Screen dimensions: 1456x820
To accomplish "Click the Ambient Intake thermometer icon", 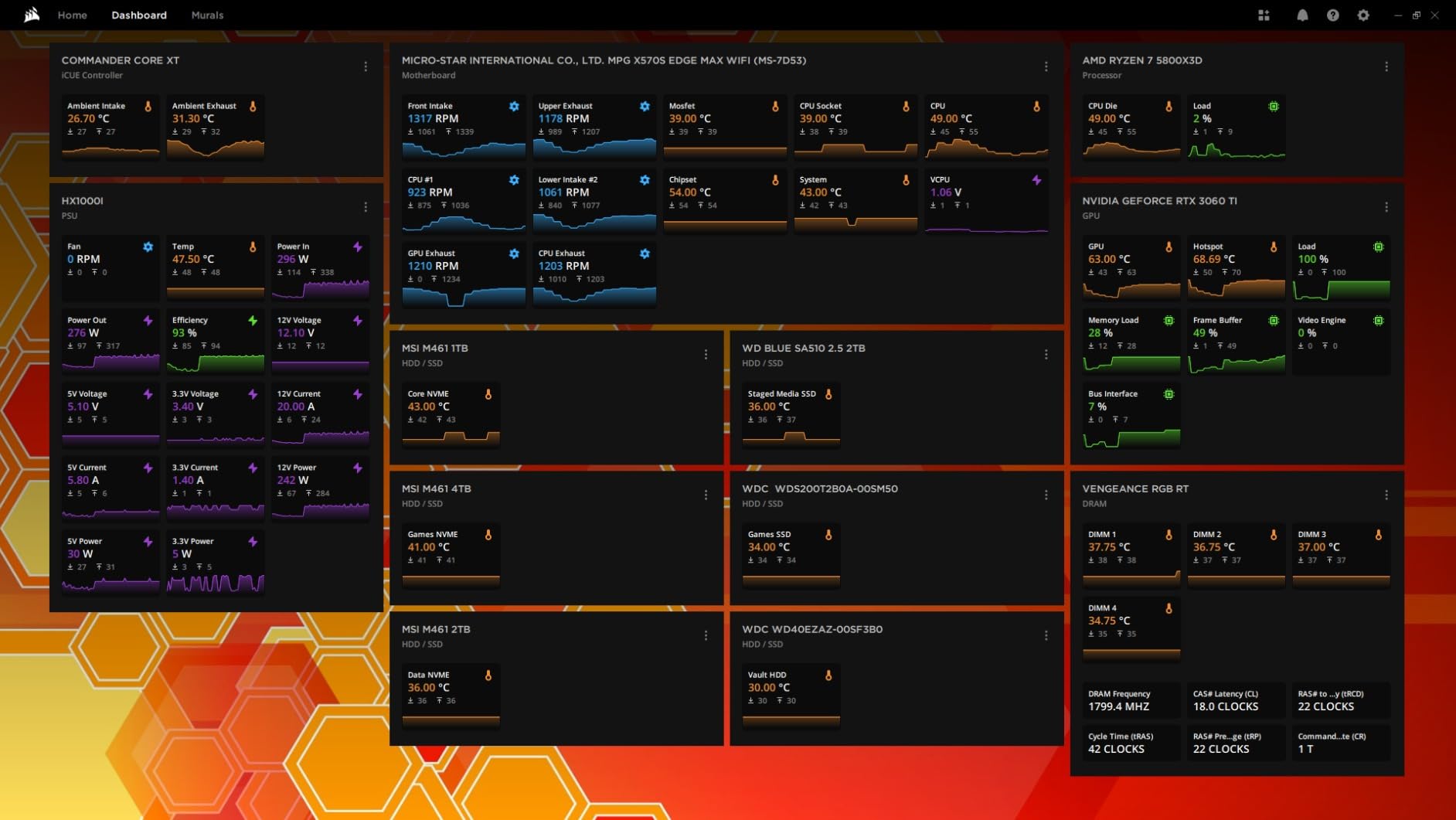I will (x=148, y=107).
